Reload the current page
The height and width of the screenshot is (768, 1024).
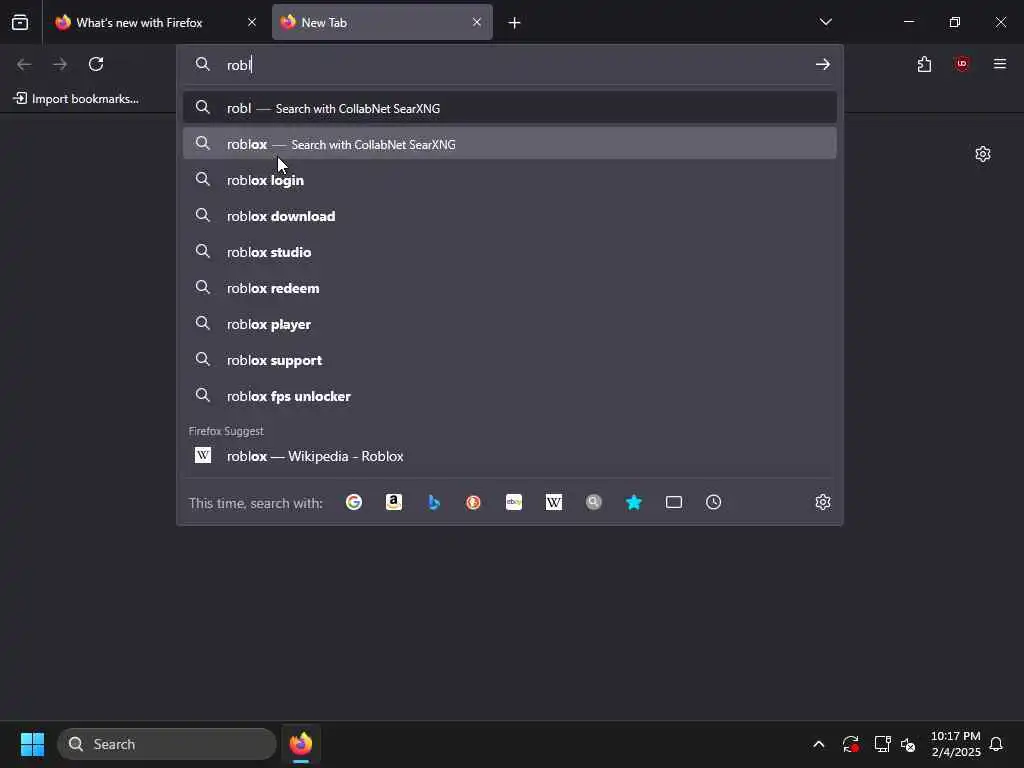(96, 64)
